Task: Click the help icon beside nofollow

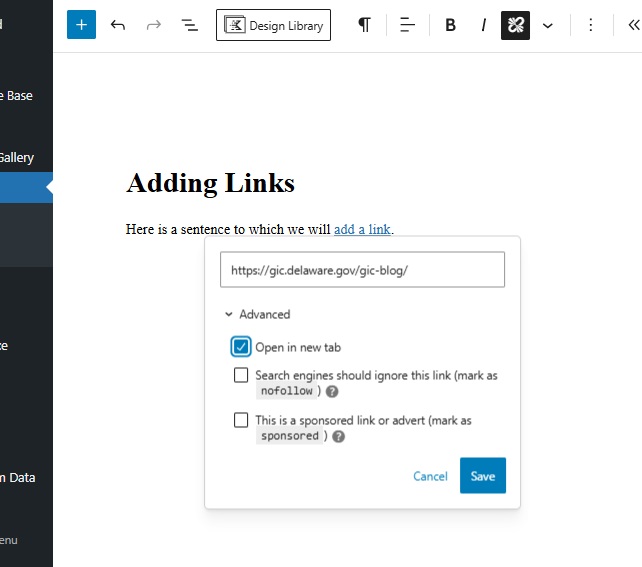Action: tap(332, 392)
